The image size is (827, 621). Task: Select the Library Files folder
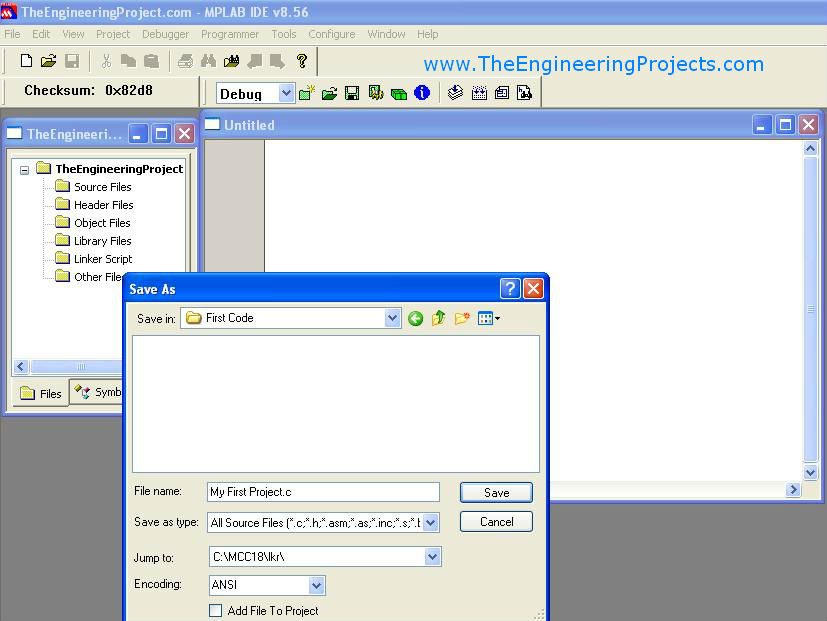(x=93, y=241)
